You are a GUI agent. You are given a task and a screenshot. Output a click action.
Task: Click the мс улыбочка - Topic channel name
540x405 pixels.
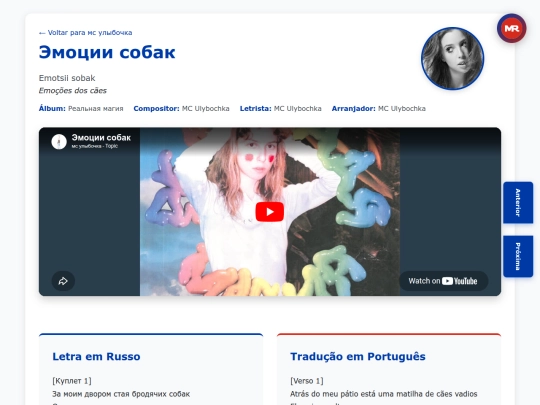tap(95, 146)
